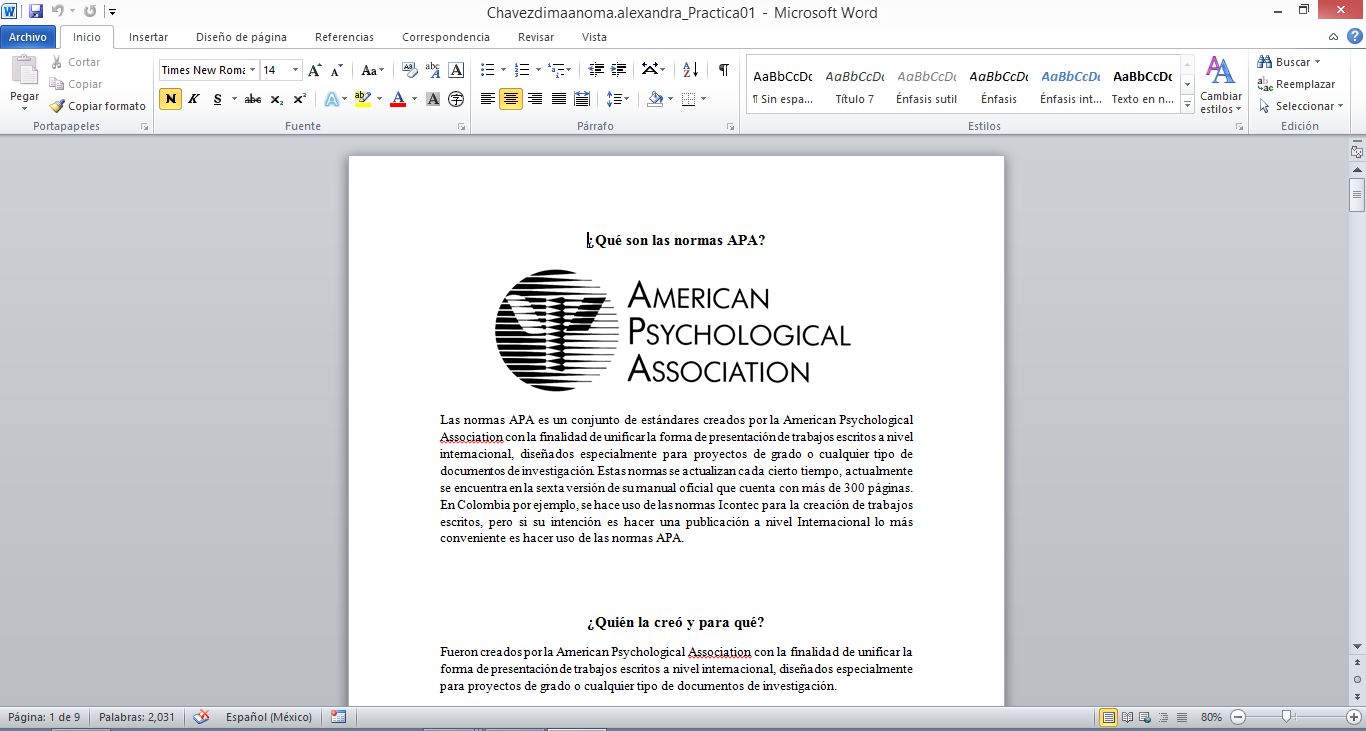
Task: Toggle left text alignment
Action: pos(488,99)
